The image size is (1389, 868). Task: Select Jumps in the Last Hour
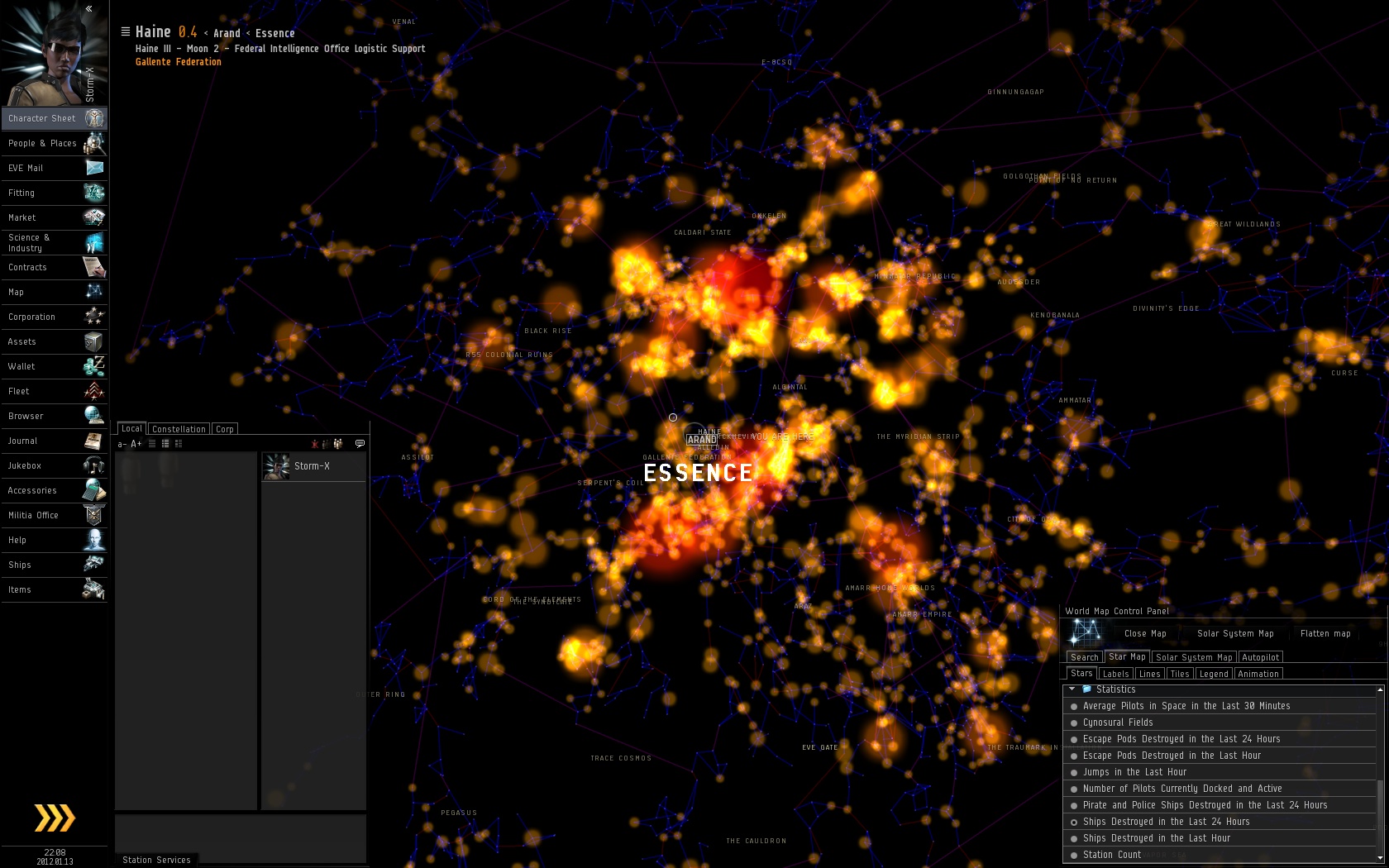tap(1220, 772)
